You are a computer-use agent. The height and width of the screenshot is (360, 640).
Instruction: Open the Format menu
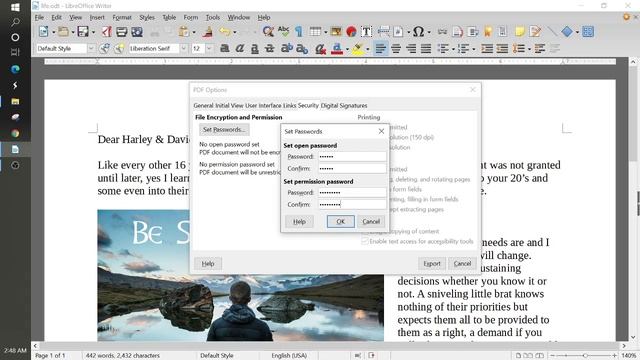122,17
